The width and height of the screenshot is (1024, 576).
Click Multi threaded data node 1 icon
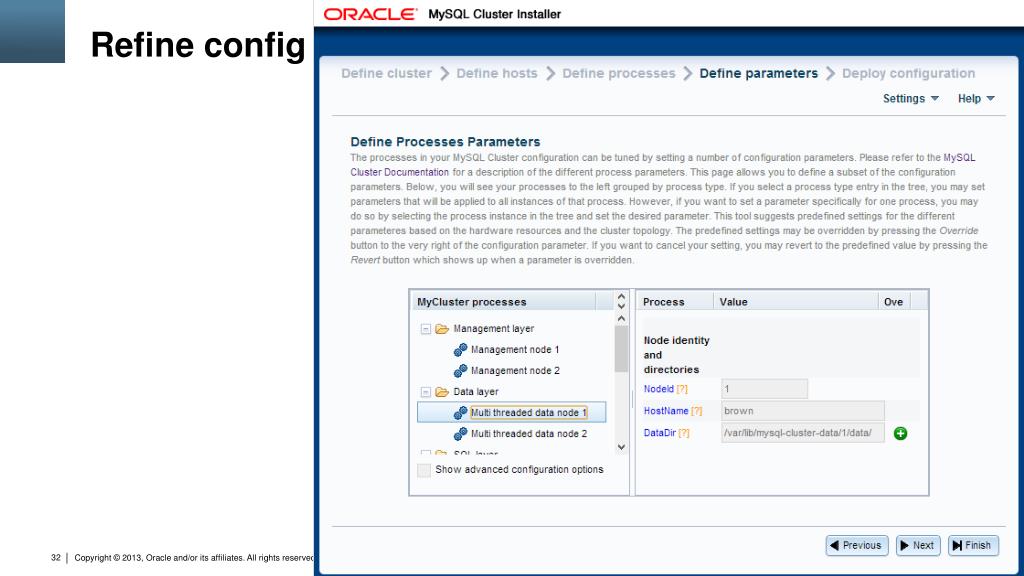(x=460, y=413)
